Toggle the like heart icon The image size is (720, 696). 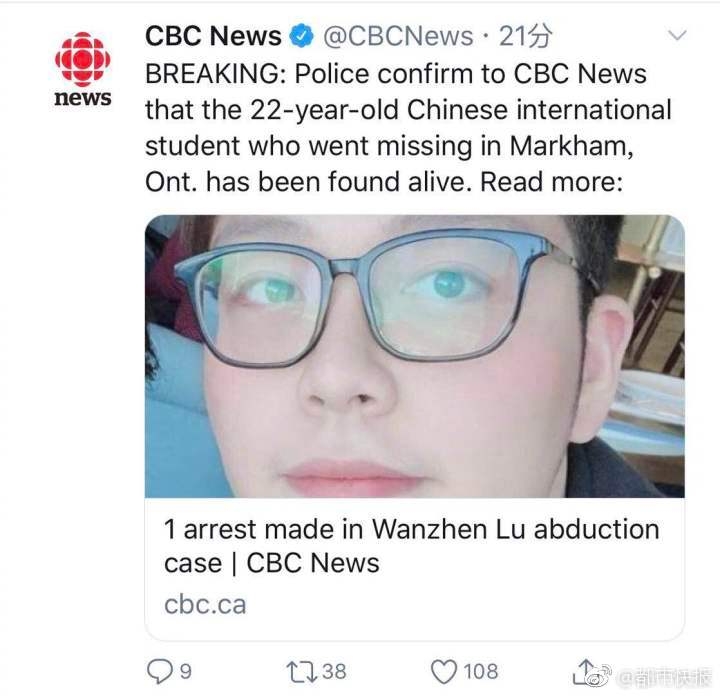tap(444, 672)
